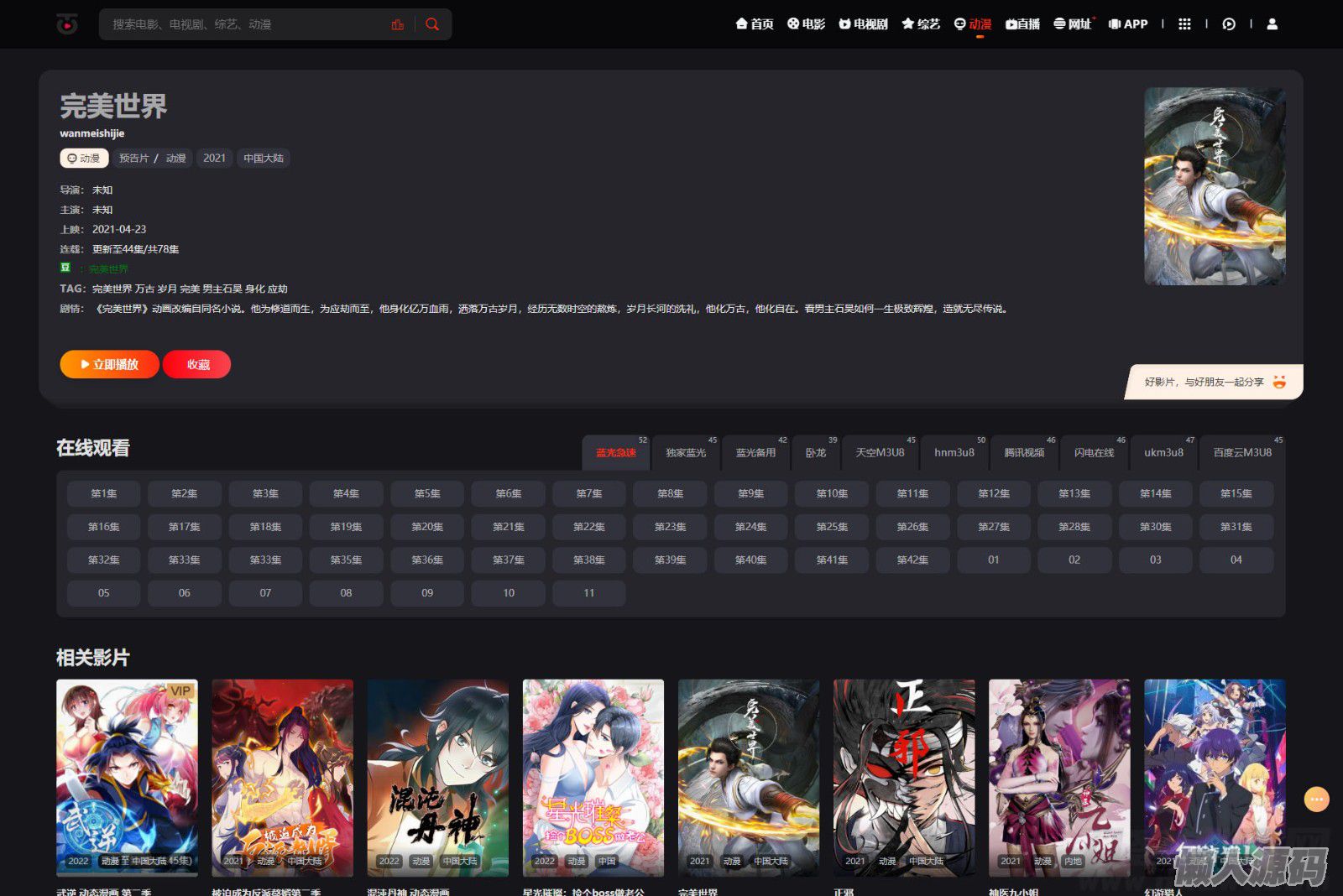1343x896 pixels.
Task: Click the 2021 year tag
Action: coord(214,158)
